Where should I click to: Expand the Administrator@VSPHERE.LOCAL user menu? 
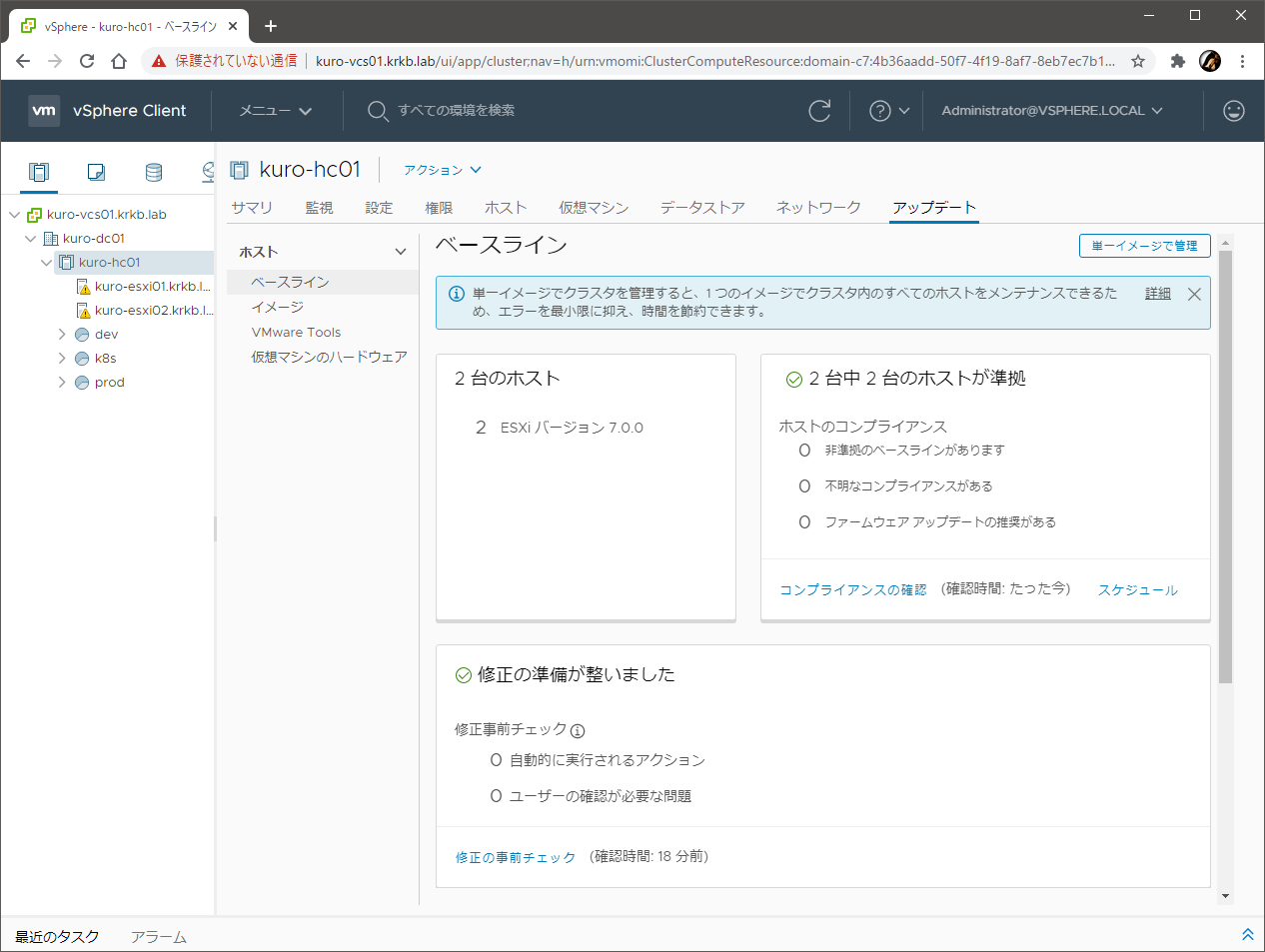point(1051,111)
